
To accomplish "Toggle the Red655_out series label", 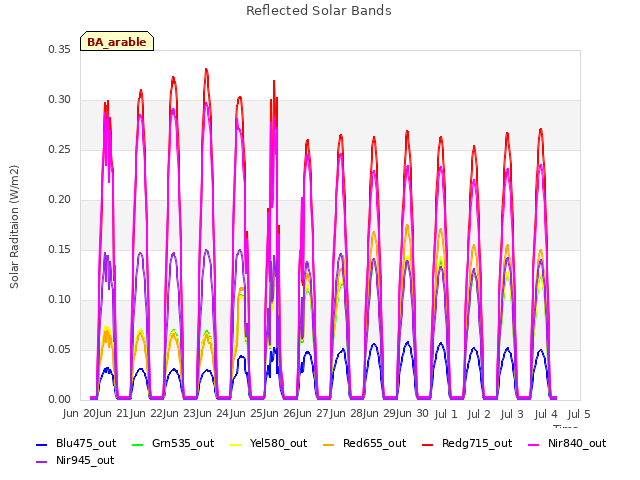I will pyautogui.click(x=375, y=444).
